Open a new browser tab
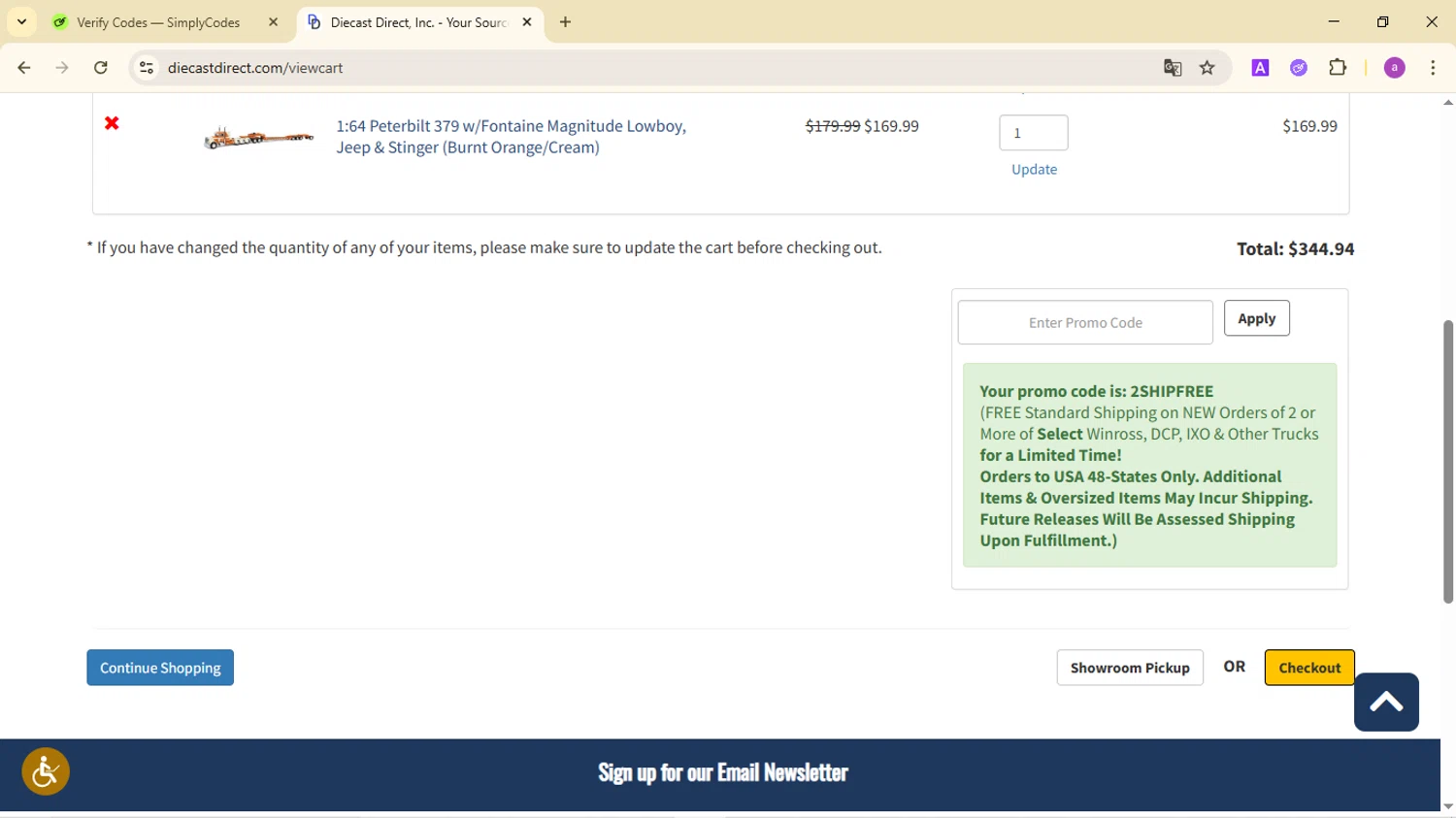This screenshot has width=1456, height=818. click(566, 22)
